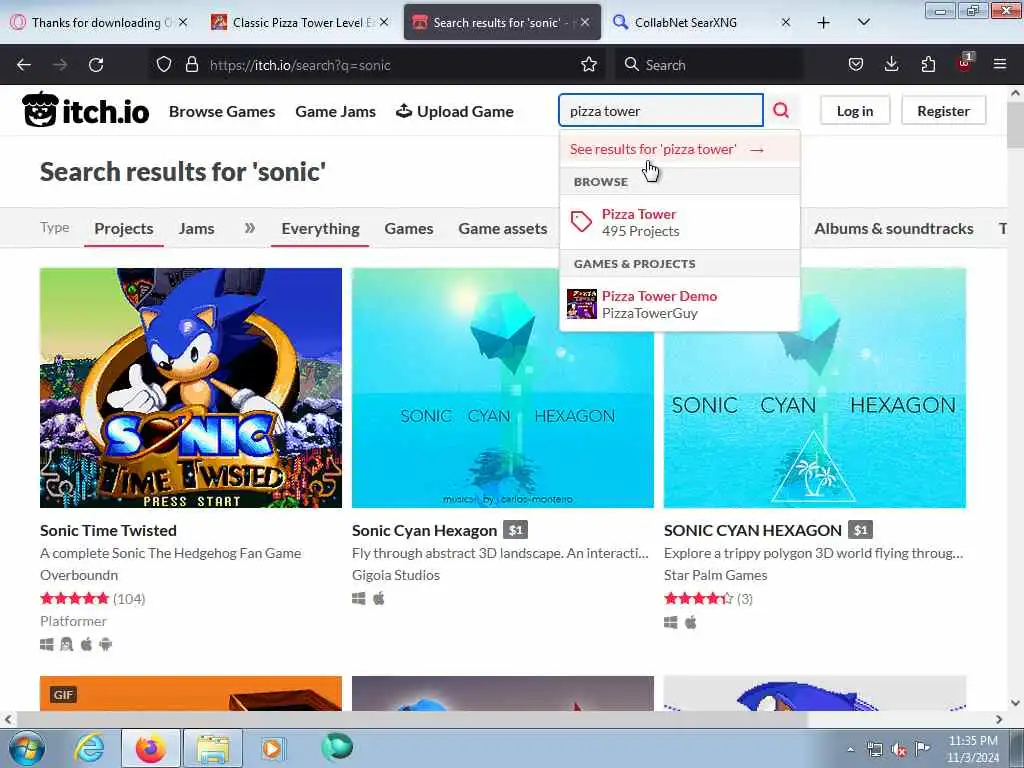
Task: Close the 'Thanks for downloading' tab
Action: point(184,23)
